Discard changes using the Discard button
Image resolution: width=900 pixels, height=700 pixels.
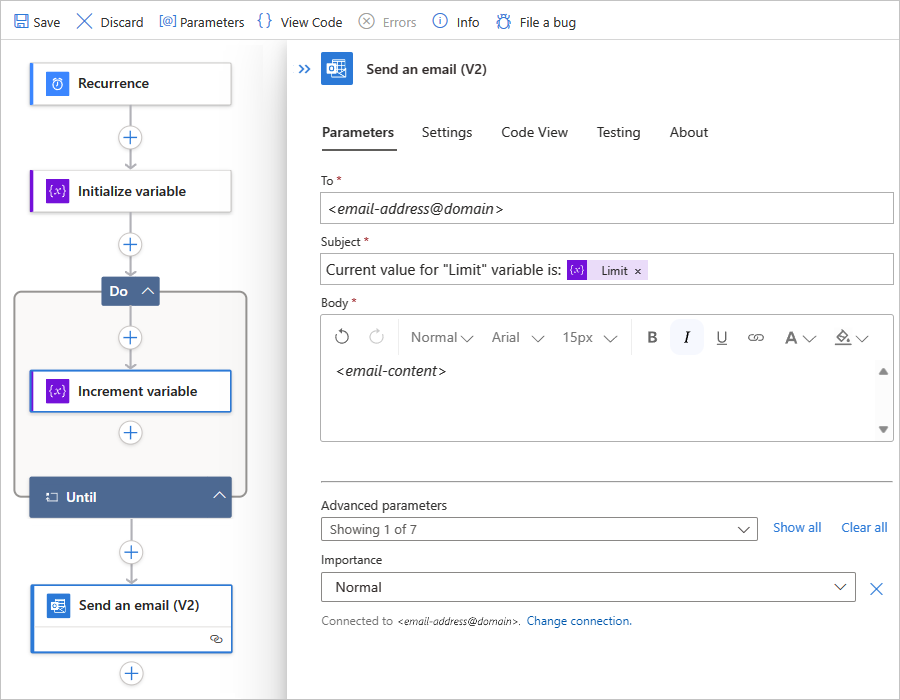[110, 22]
